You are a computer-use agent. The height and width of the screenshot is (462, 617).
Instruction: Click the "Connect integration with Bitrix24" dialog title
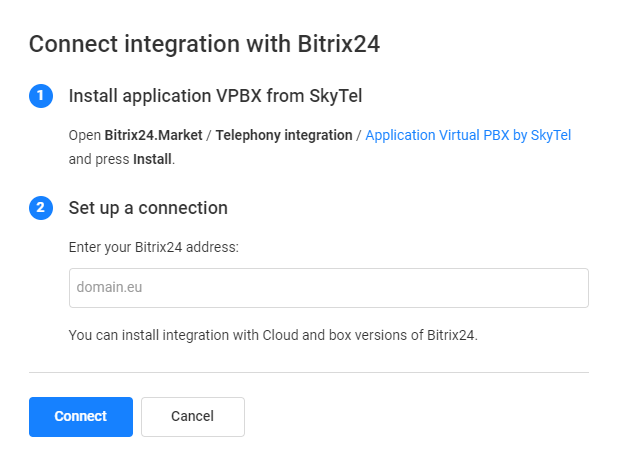pyautogui.click(x=204, y=43)
